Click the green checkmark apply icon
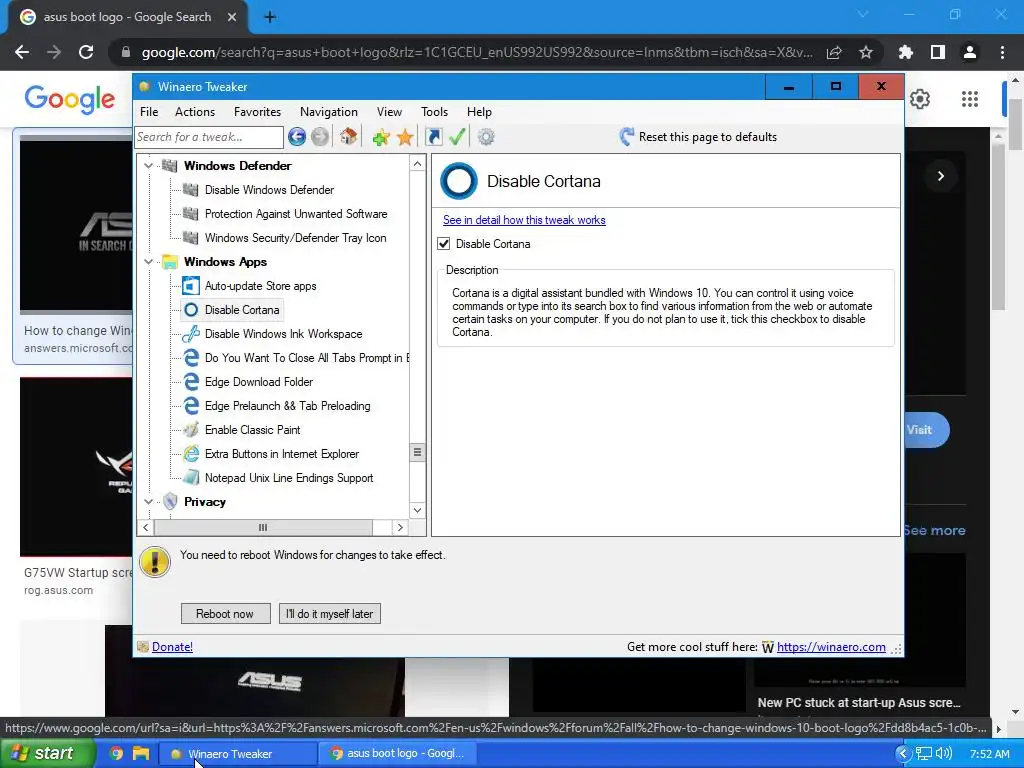Image resolution: width=1024 pixels, height=768 pixels. pyautogui.click(x=457, y=136)
